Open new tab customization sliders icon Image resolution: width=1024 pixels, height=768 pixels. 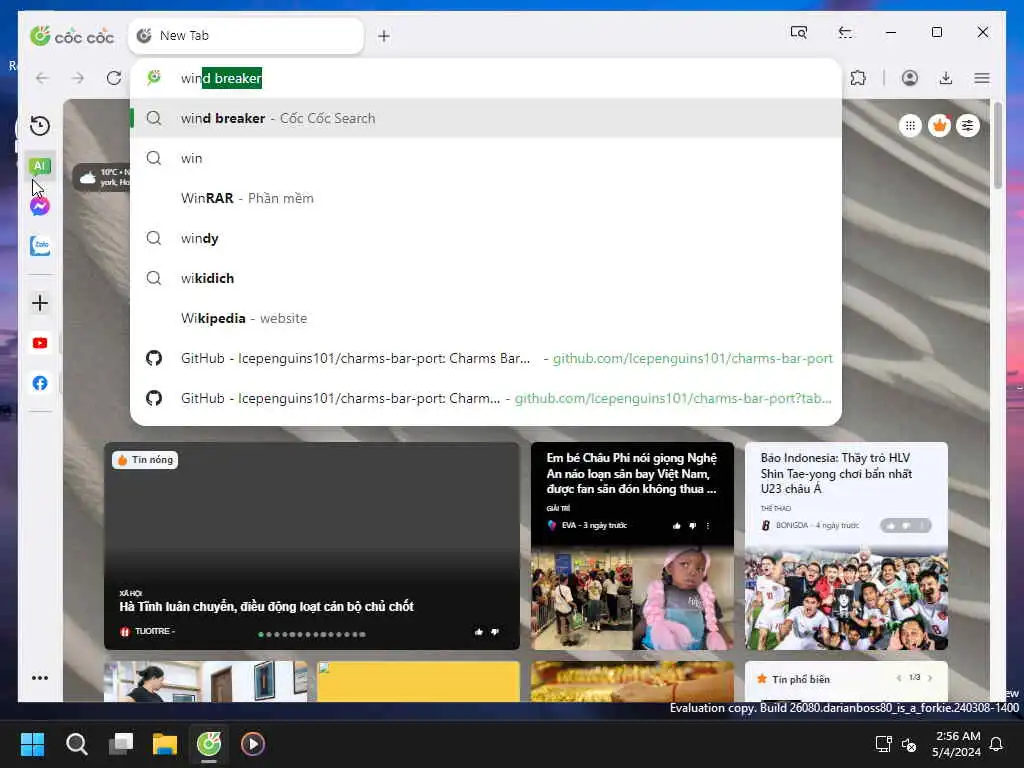(x=968, y=125)
